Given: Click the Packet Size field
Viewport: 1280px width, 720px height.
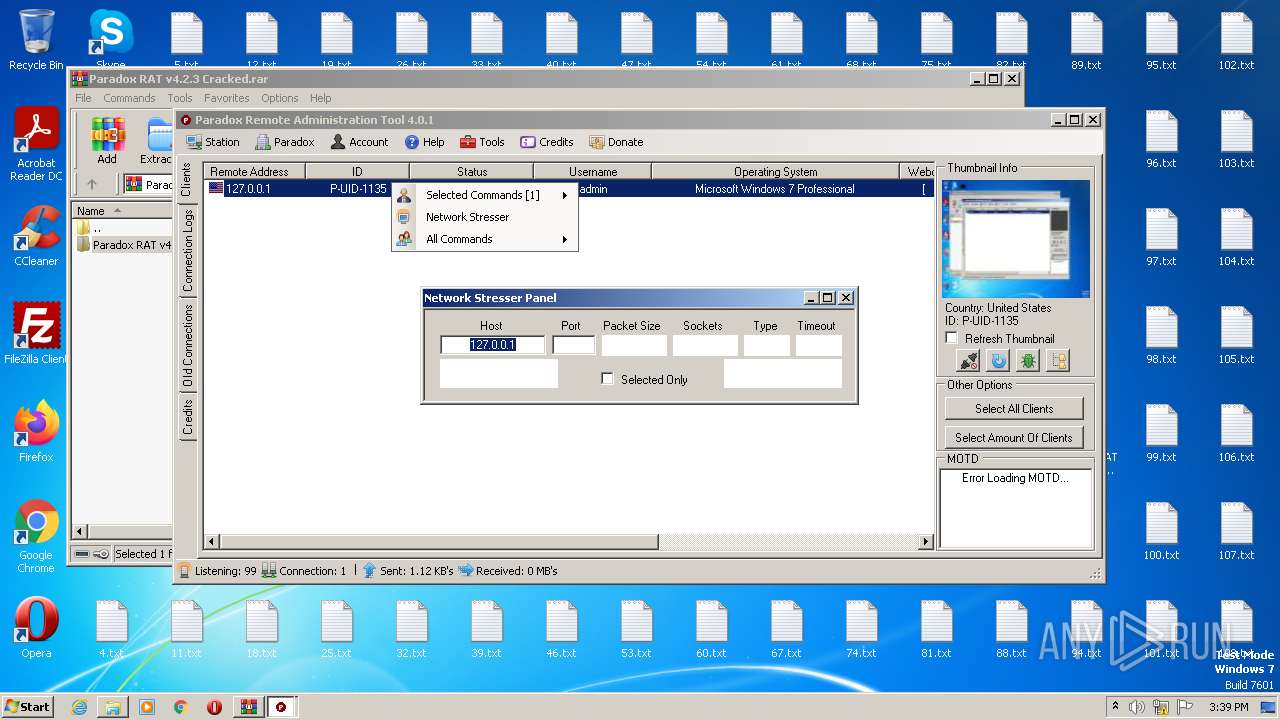Looking at the screenshot, I should [x=634, y=345].
